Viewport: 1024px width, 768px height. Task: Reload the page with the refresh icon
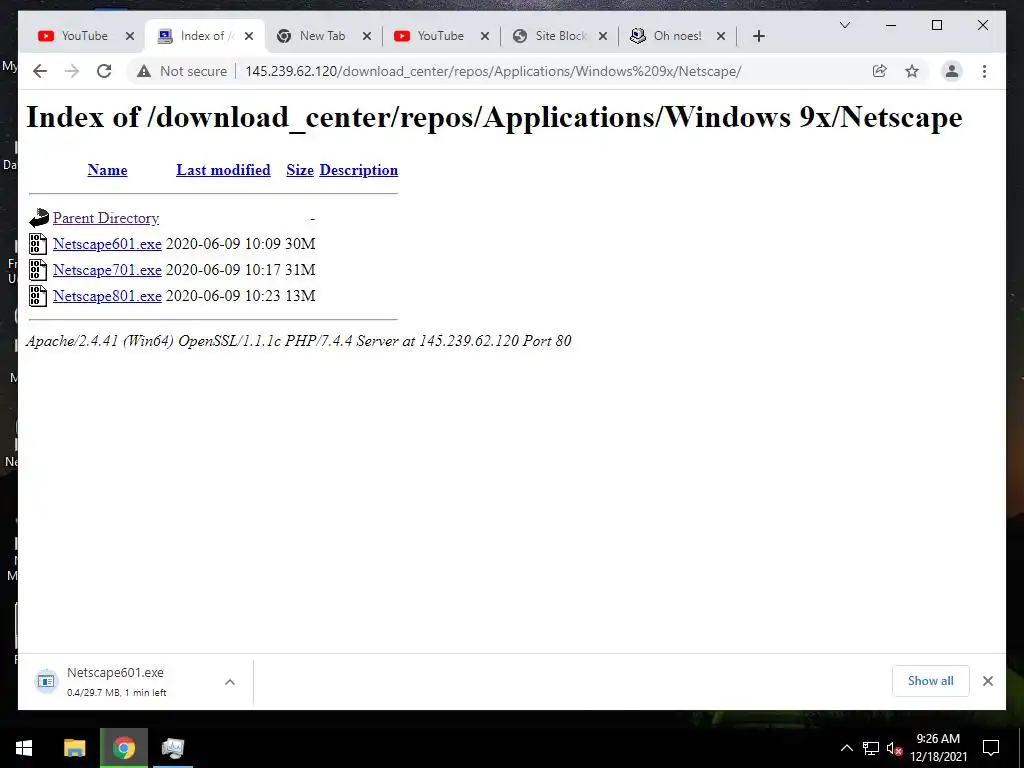(104, 71)
